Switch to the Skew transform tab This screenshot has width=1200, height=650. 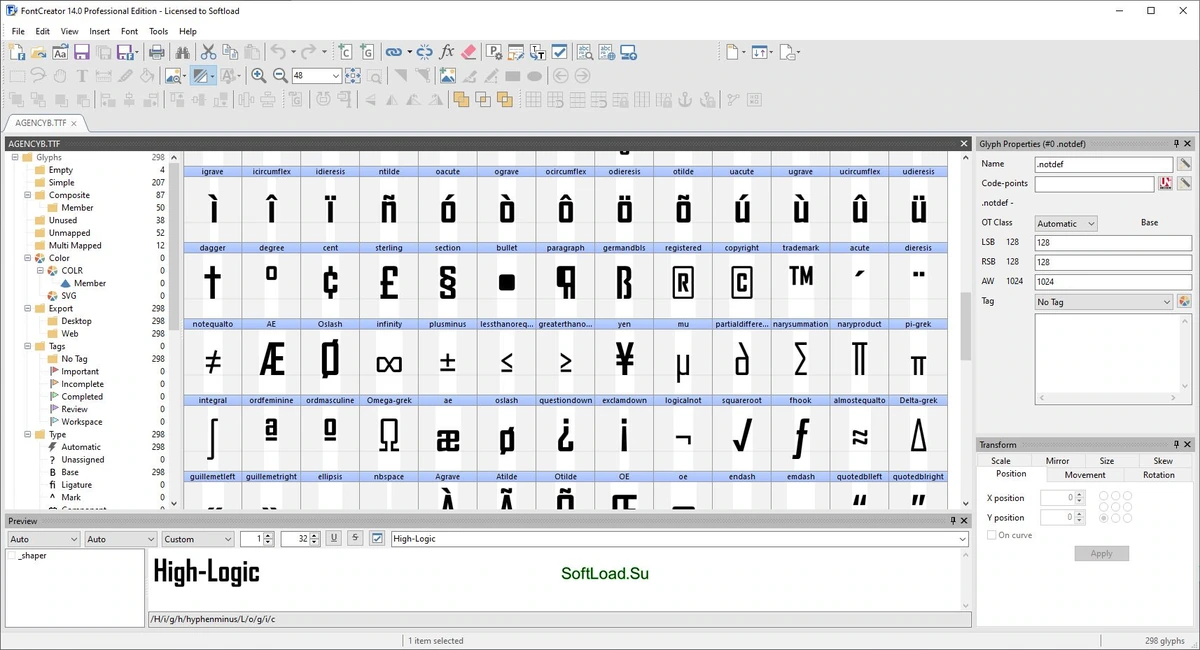1163,461
